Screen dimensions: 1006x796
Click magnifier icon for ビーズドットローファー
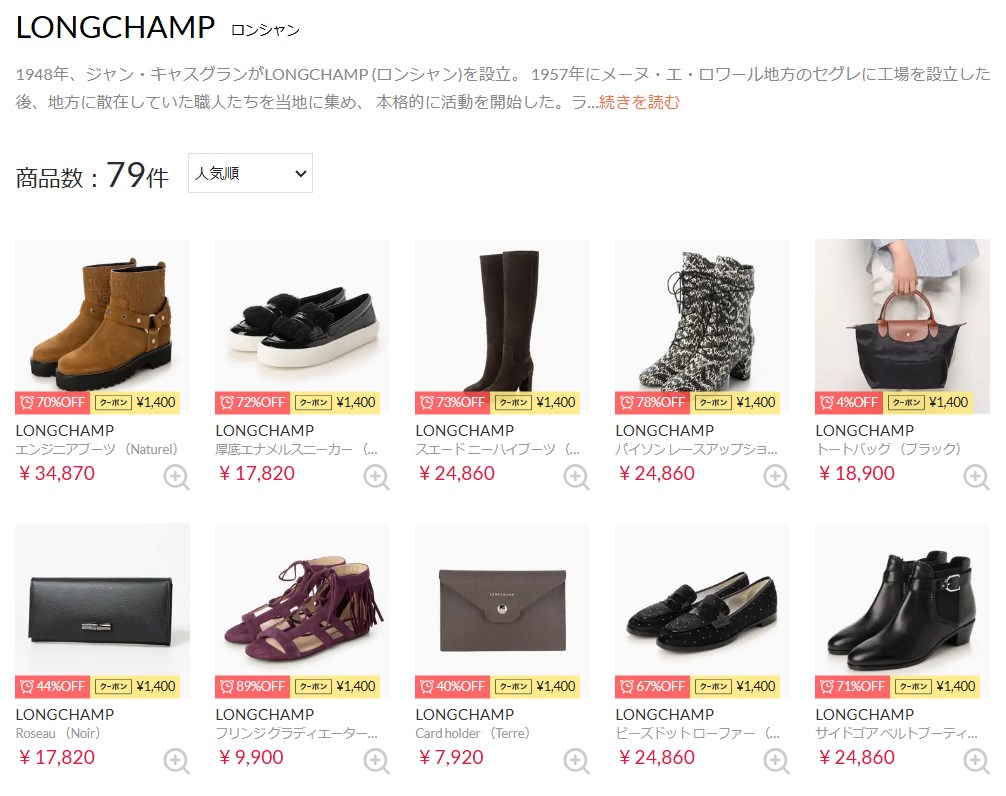[x=776, y=761]
